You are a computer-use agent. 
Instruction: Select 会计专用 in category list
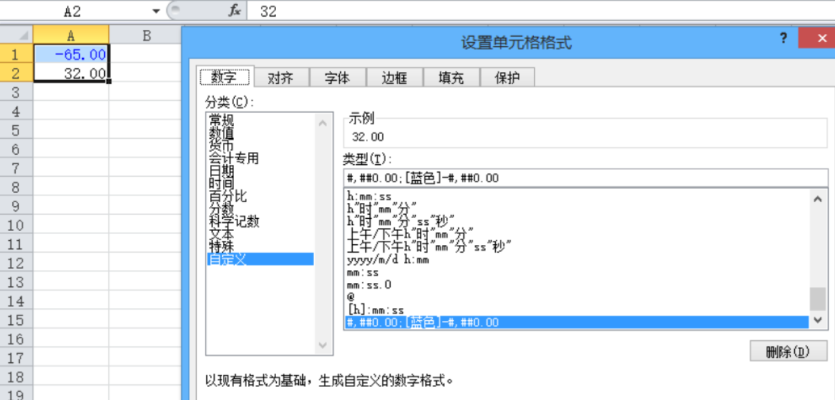point(233,158)
